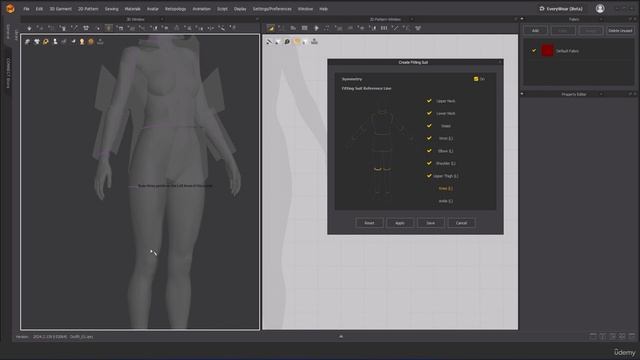Viewport: 640px width, 360px height.
Task: Uncheck the Upper Neck reference line
Action: pyautogui.click(x=429, y=100)
